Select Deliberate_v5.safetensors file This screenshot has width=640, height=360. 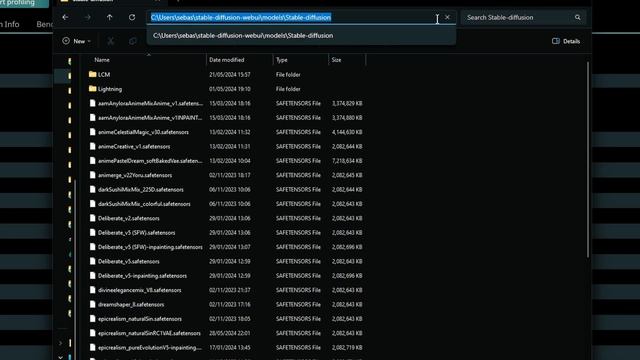(129, 261)
